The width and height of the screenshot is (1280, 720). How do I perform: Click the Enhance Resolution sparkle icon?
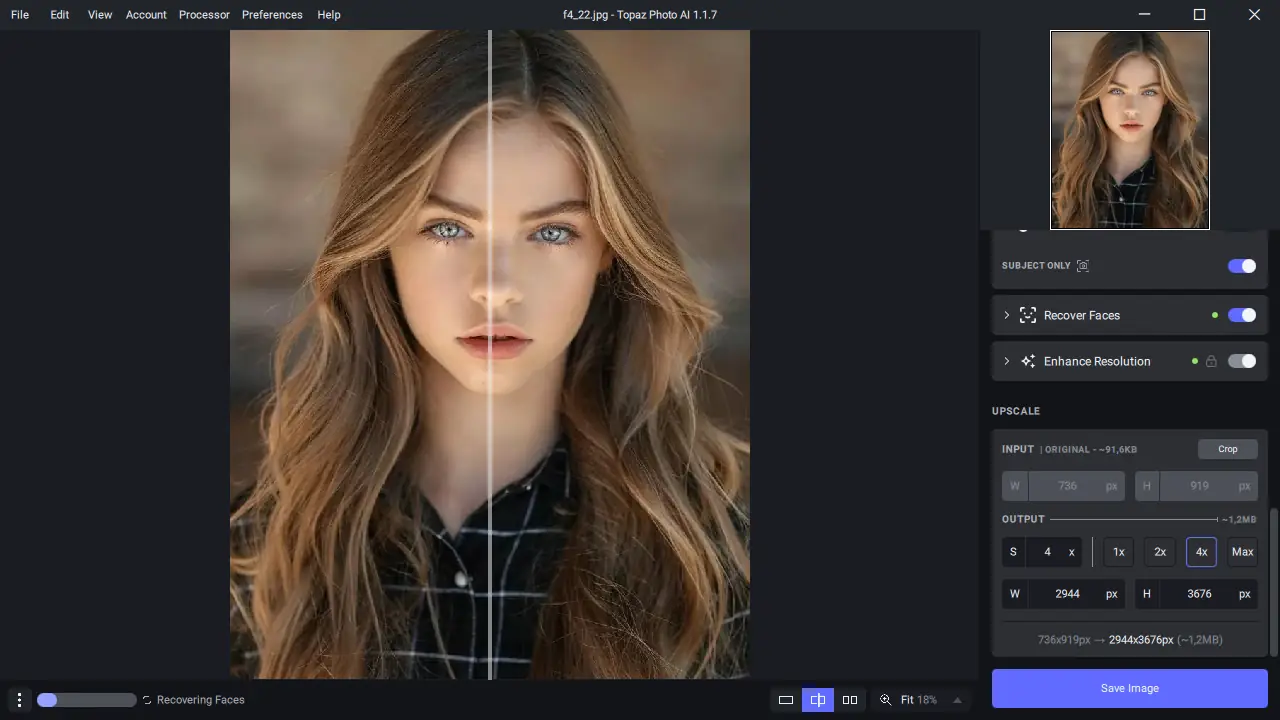click(x=1028, y=361)
